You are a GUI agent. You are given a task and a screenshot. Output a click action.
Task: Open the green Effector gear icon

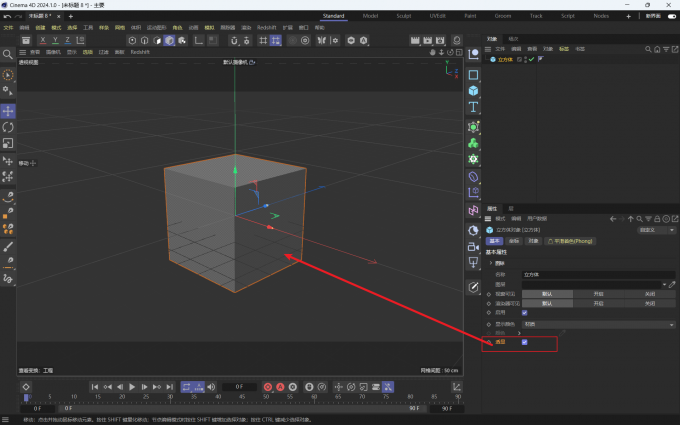click(x=473, y=159)
